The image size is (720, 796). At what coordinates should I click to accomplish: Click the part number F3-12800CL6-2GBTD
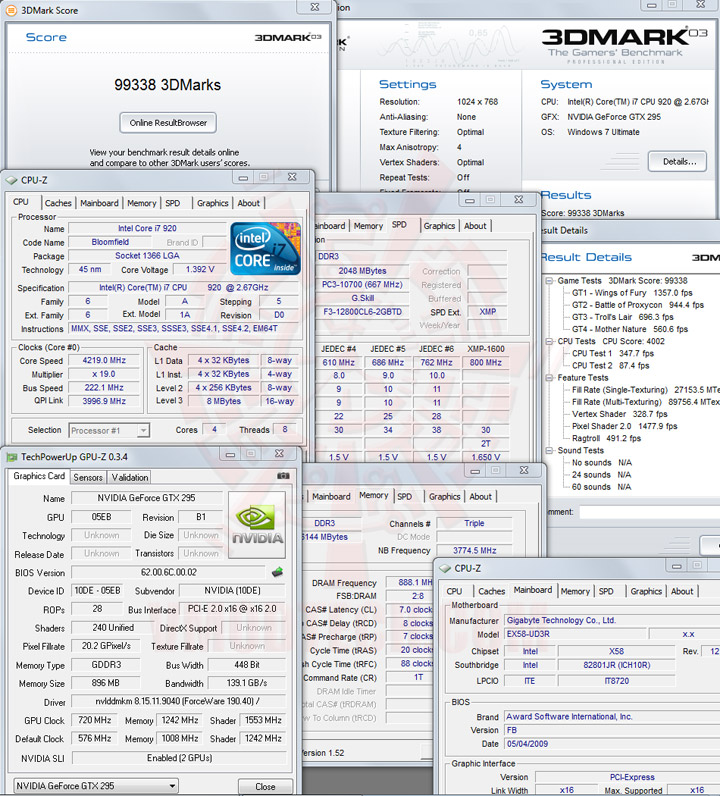pos(363,312)
